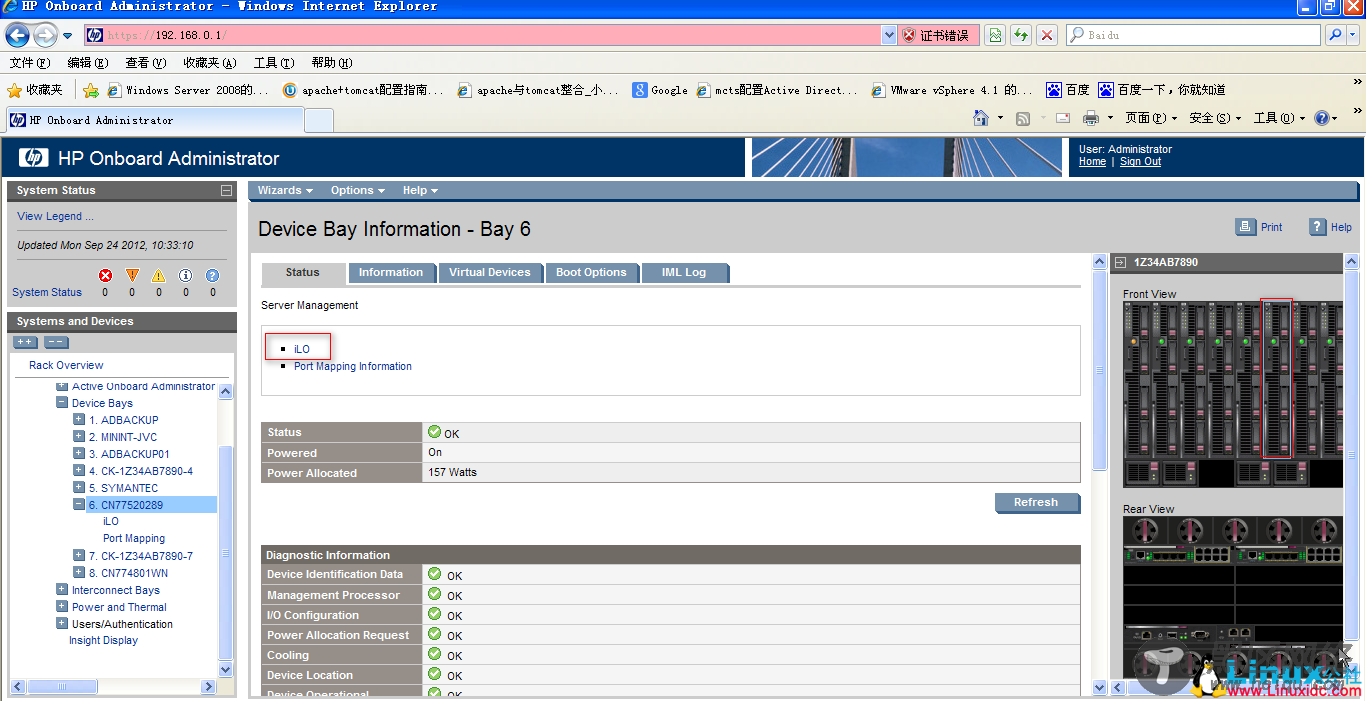This screenshot has width=1366, height=701.
Task: Open the Wizards dropdown menu
Action: point(285,190)
